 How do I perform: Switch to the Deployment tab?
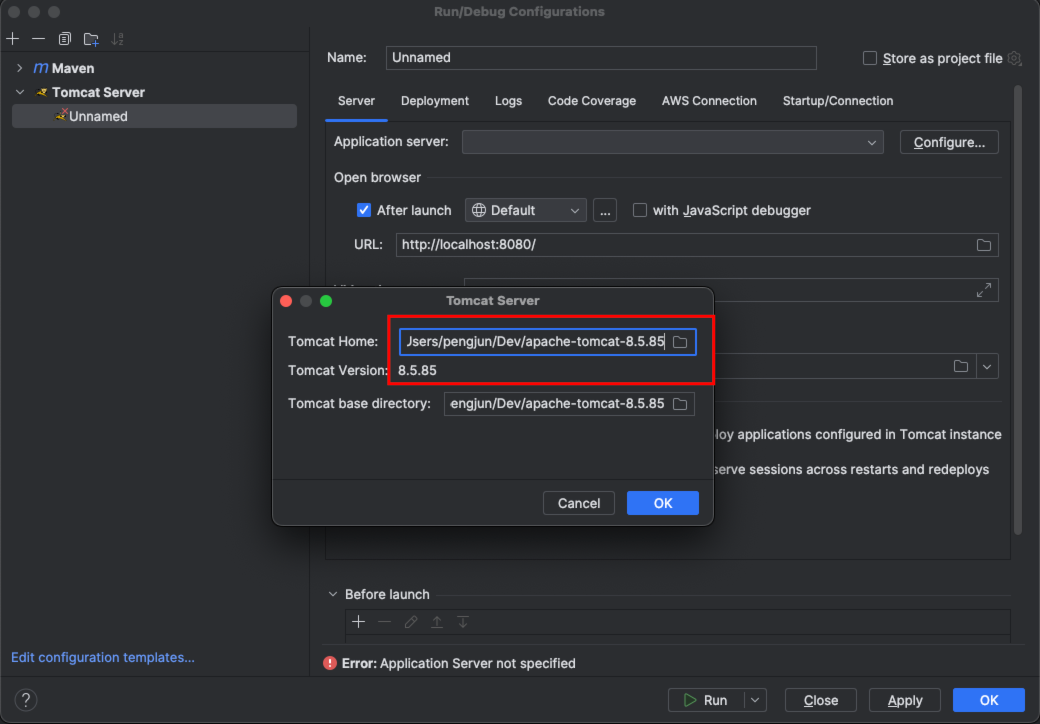pyautogui.click(x=435, y=101)
